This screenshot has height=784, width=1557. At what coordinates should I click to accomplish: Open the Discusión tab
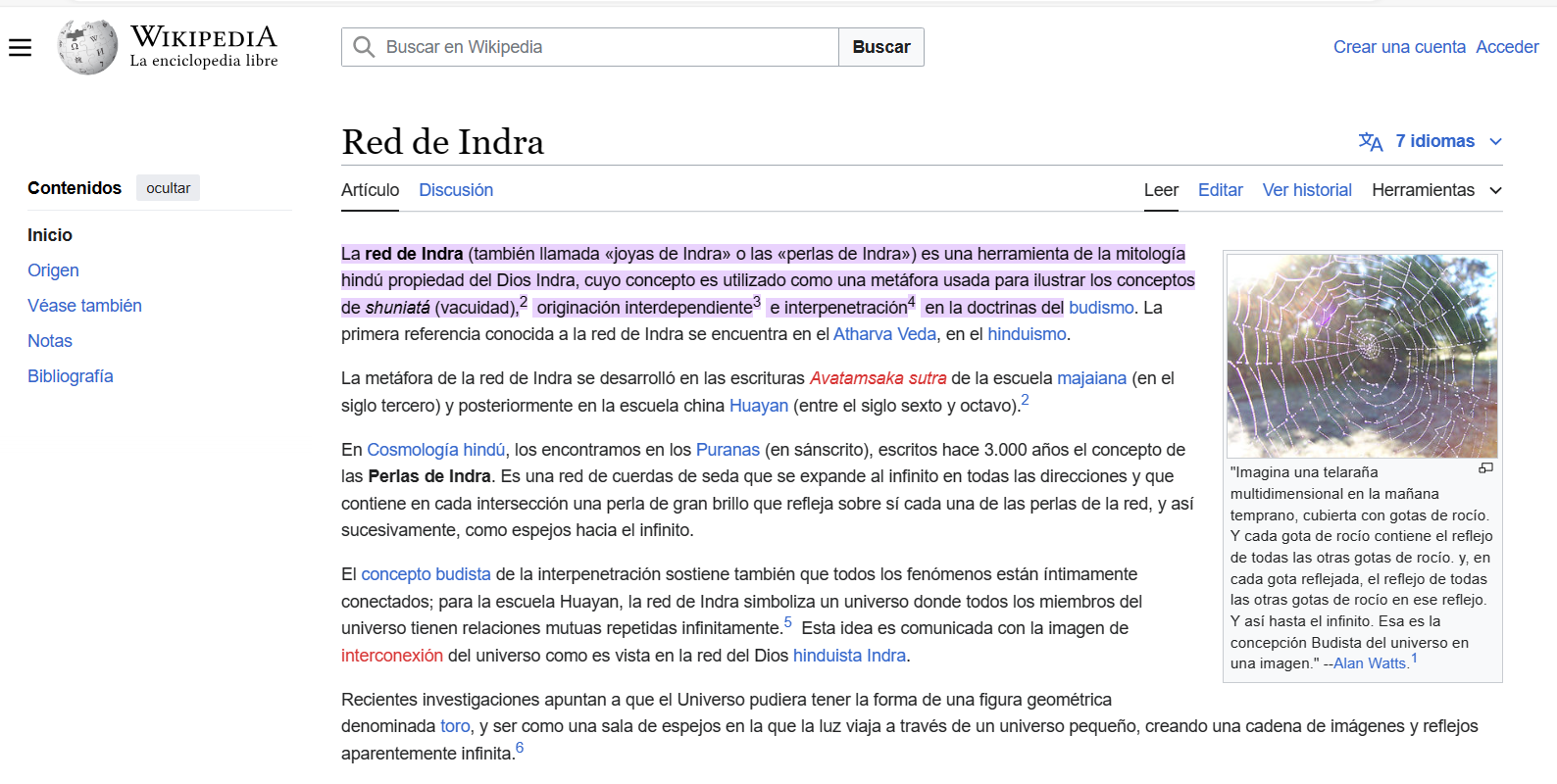[x=456, y=190]
